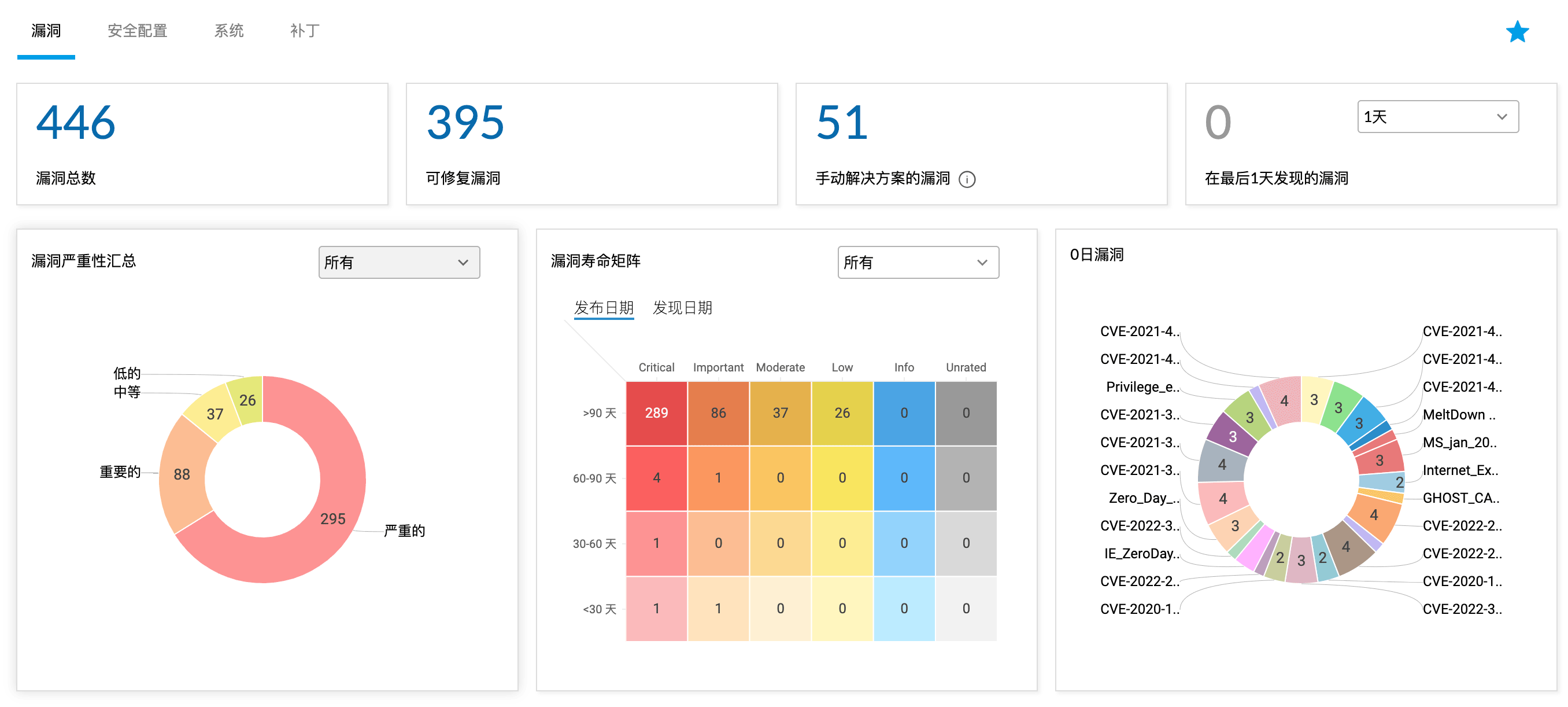1568x707 pixels.
Task: Click the 漏洞总数 card showing 446
Action: pos(202,144)
